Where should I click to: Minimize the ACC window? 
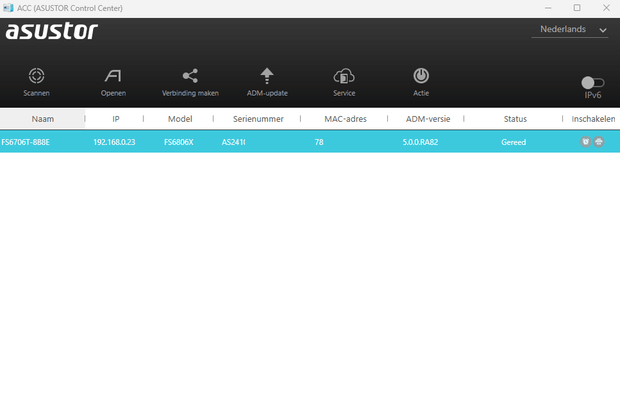tap(548, 8)
